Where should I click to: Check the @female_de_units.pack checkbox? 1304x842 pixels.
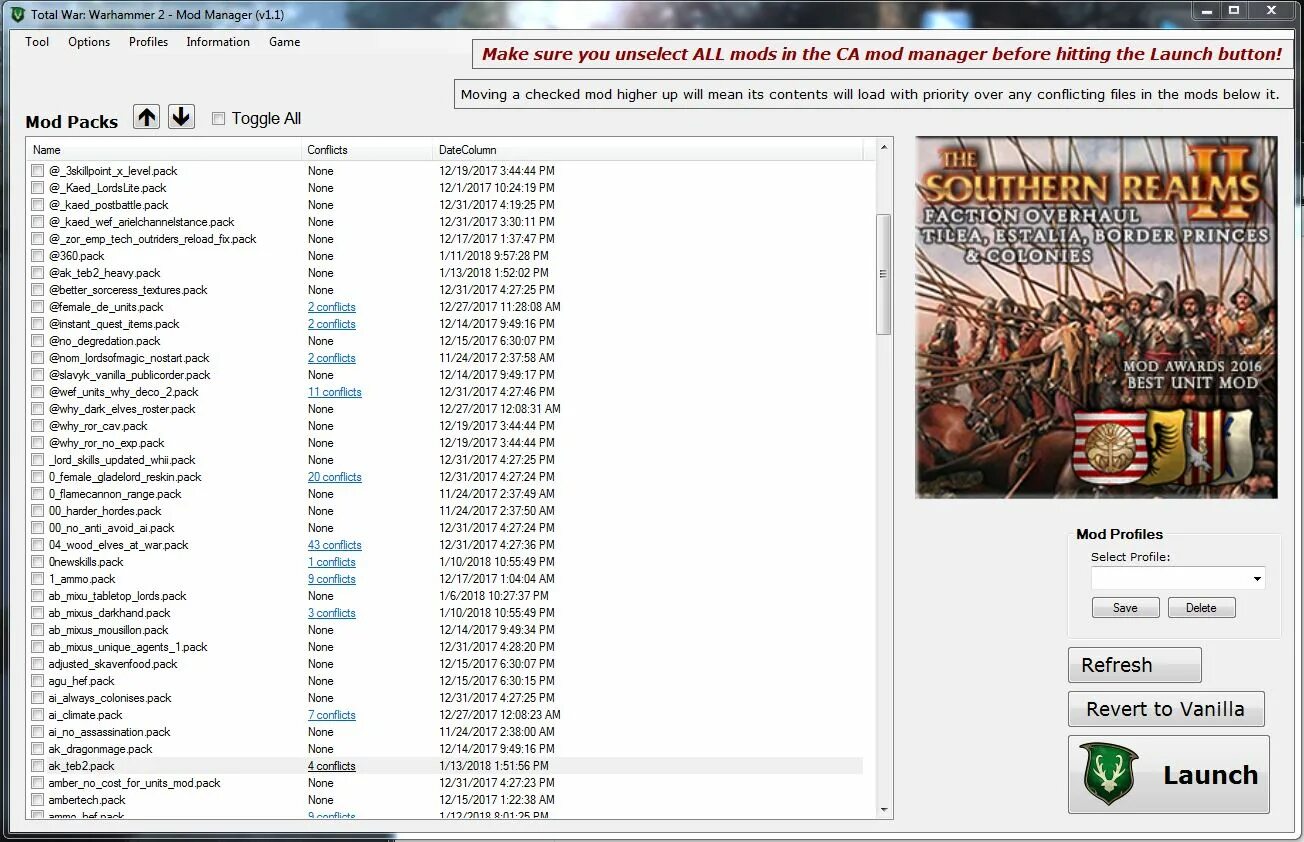(37, 307)
